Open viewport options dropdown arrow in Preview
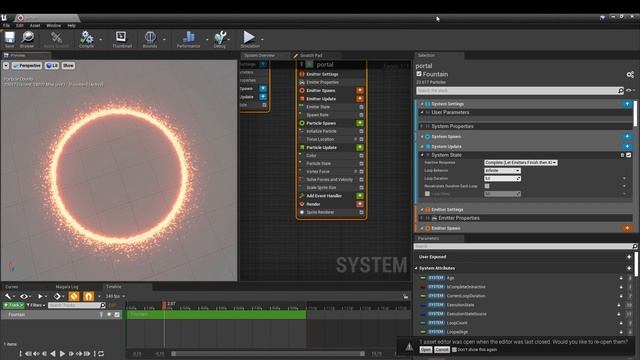The width and height of the screenshot is (640, 360). click(x=6, y=65)
